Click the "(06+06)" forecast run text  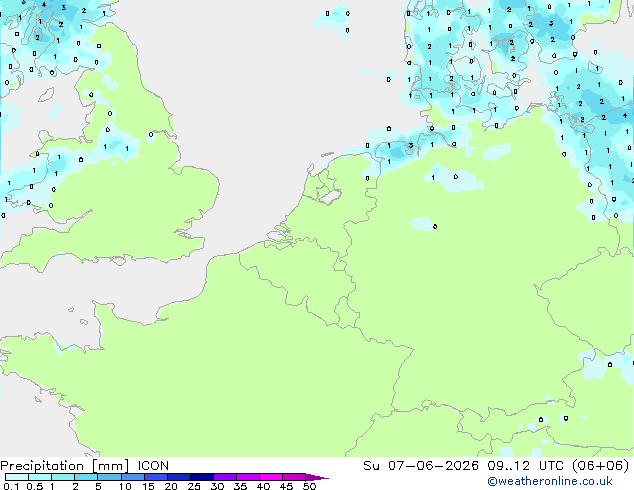click(x=601, y=466)
